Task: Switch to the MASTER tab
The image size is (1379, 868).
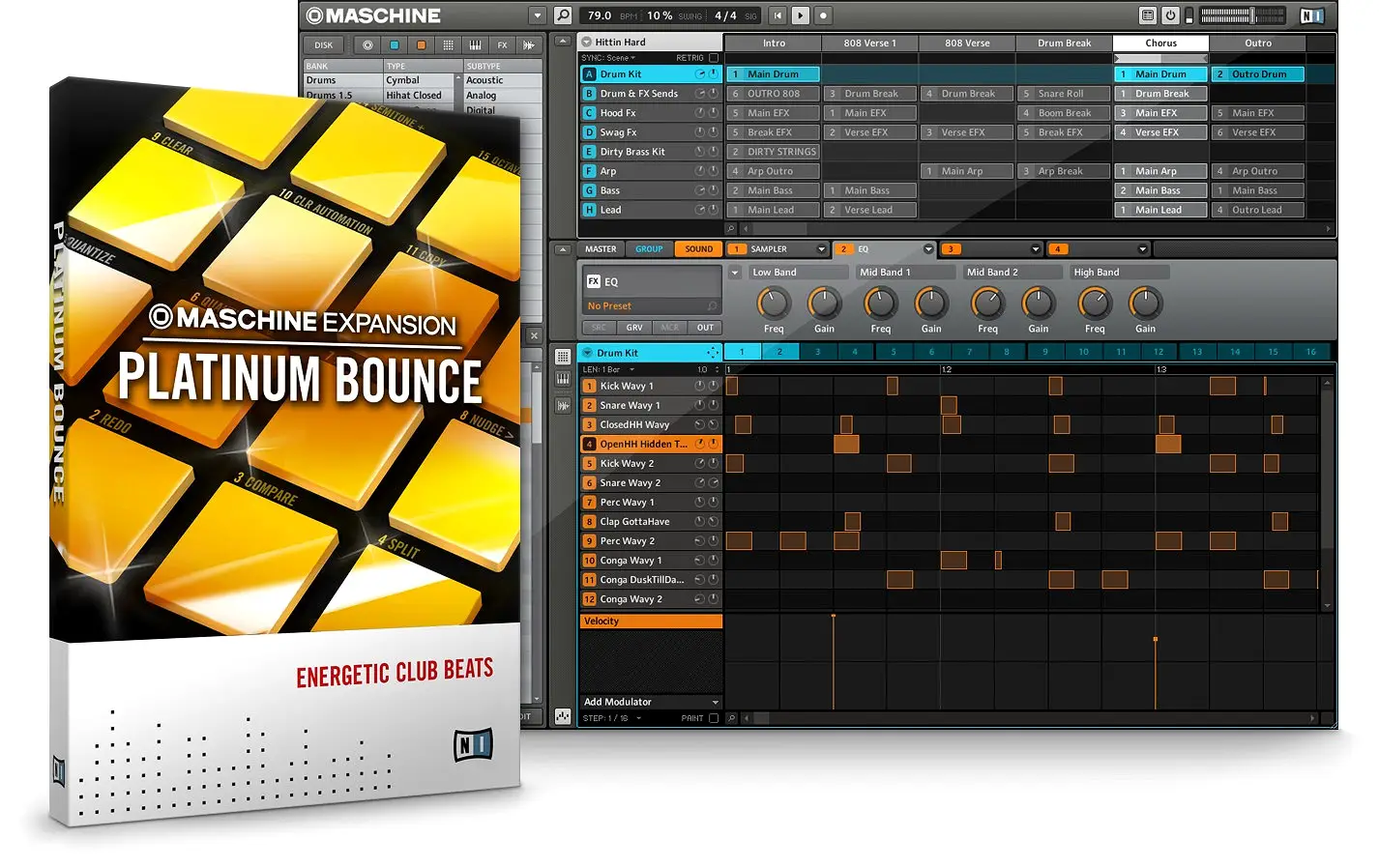Action: pyautogui.click(x=601, y=249)
